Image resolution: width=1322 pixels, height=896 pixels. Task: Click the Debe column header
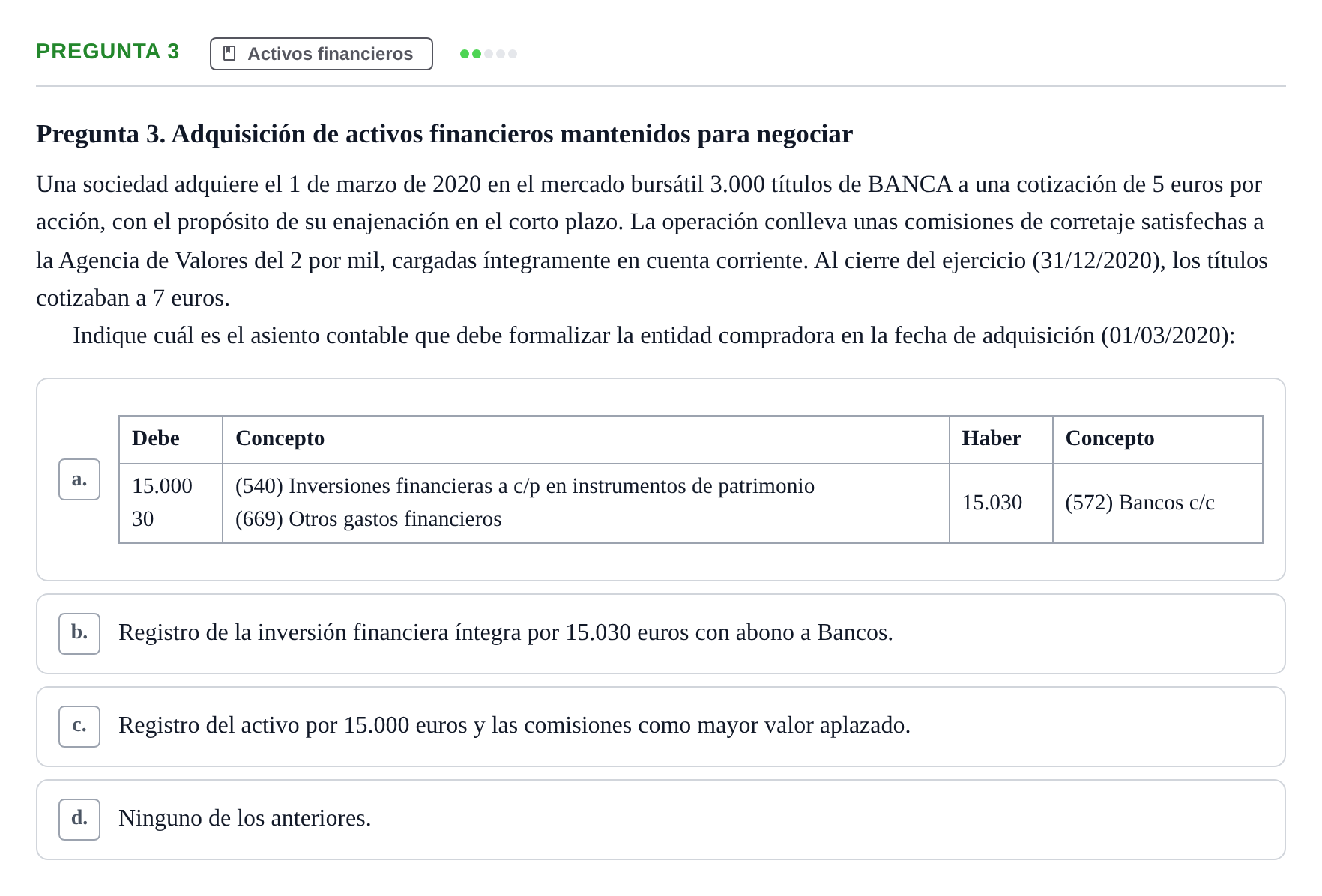(x=171, y=439)
